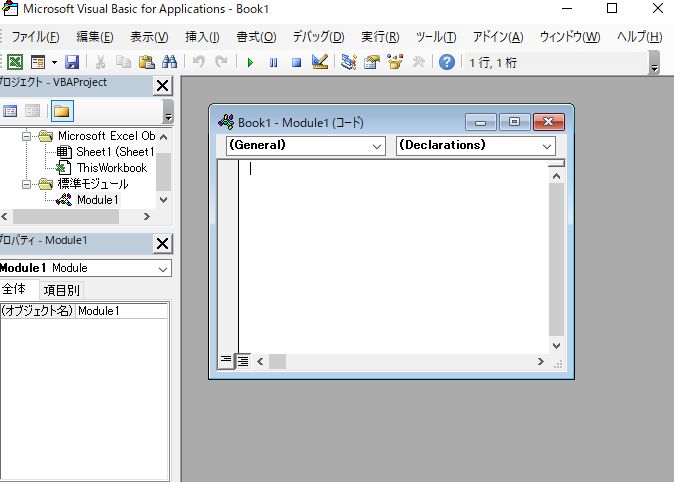The width and height of the screenshot is (674, 482).
Task: Minimize the Book1 - Module1 code window
Action: 481,122
